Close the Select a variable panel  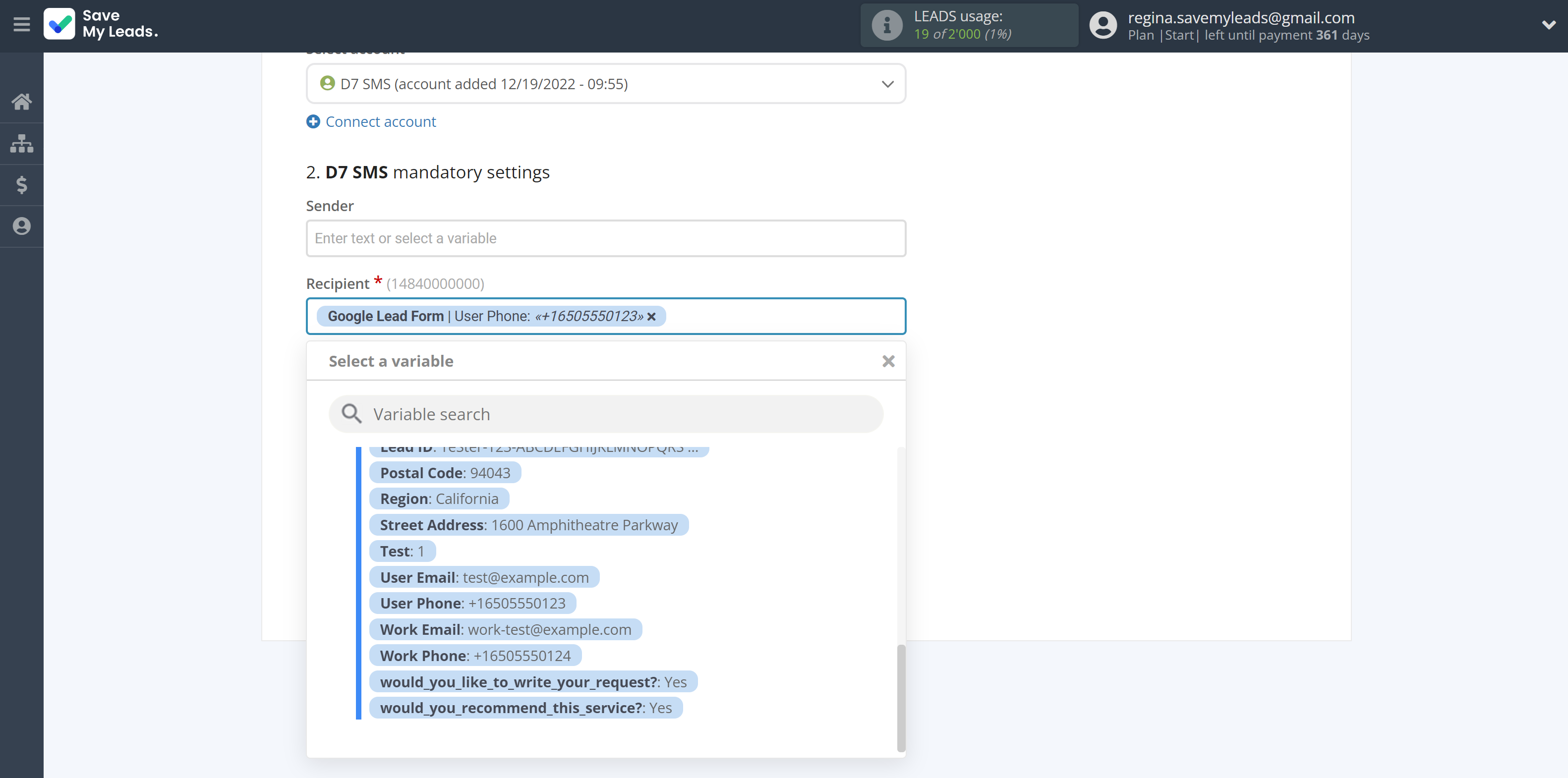(888, 361)
